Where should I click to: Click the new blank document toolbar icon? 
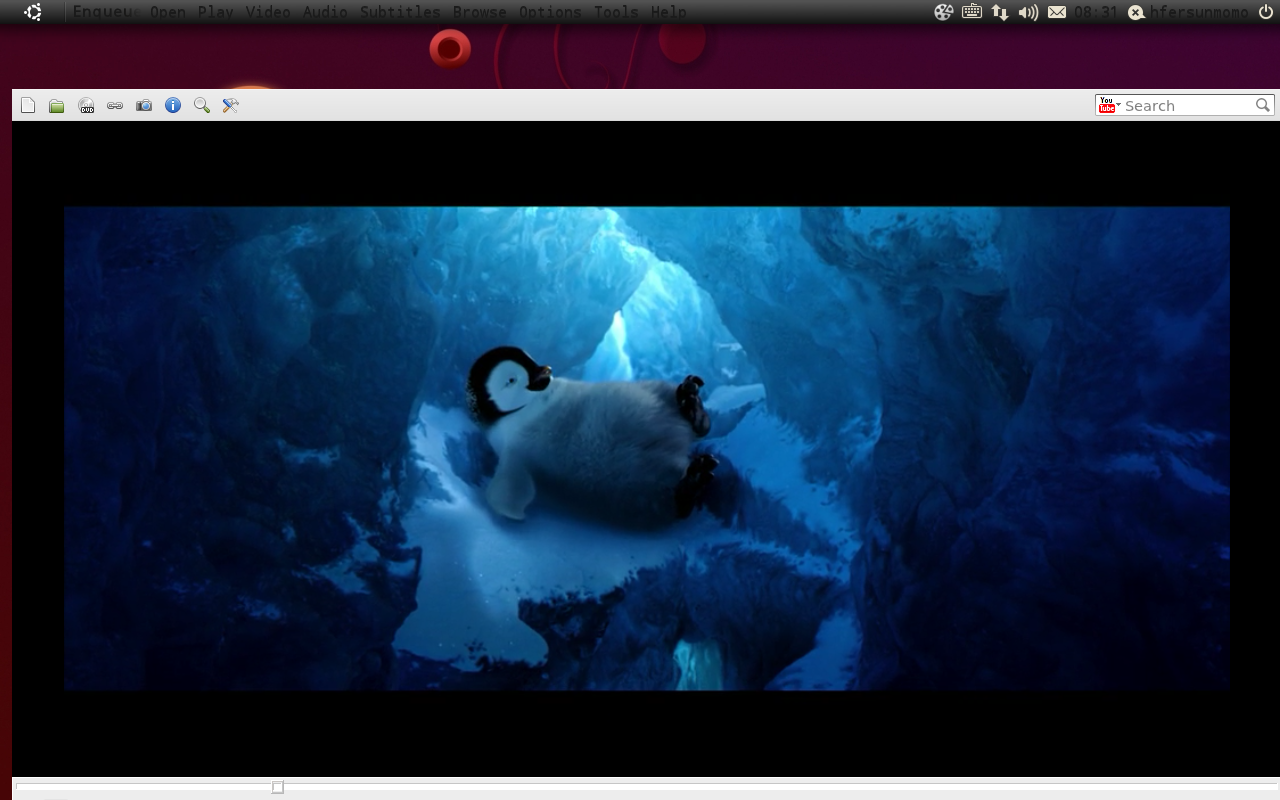(x=28, y=105)
